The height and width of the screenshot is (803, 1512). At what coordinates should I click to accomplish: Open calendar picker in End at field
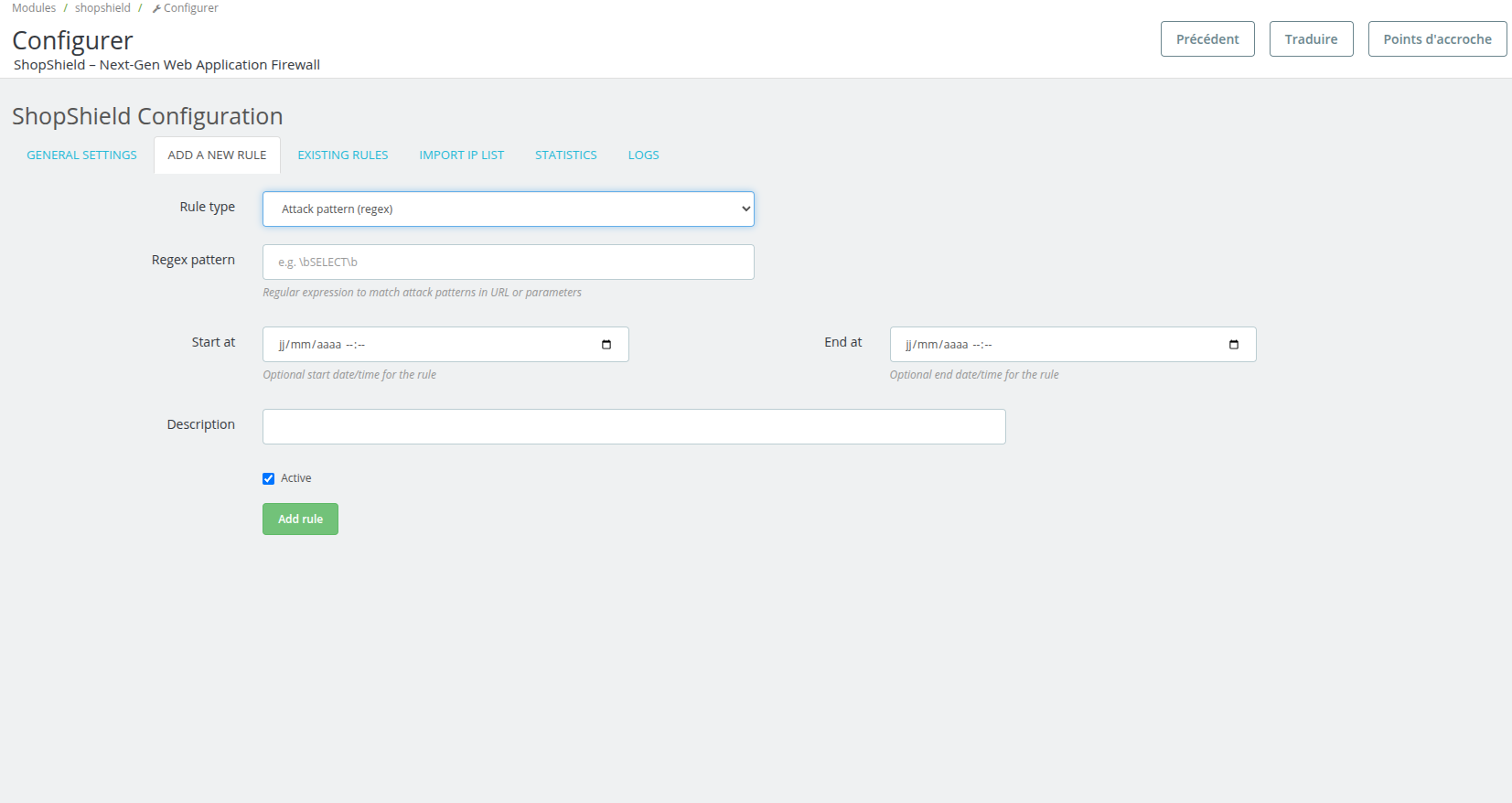click(x=1233, y=345)
